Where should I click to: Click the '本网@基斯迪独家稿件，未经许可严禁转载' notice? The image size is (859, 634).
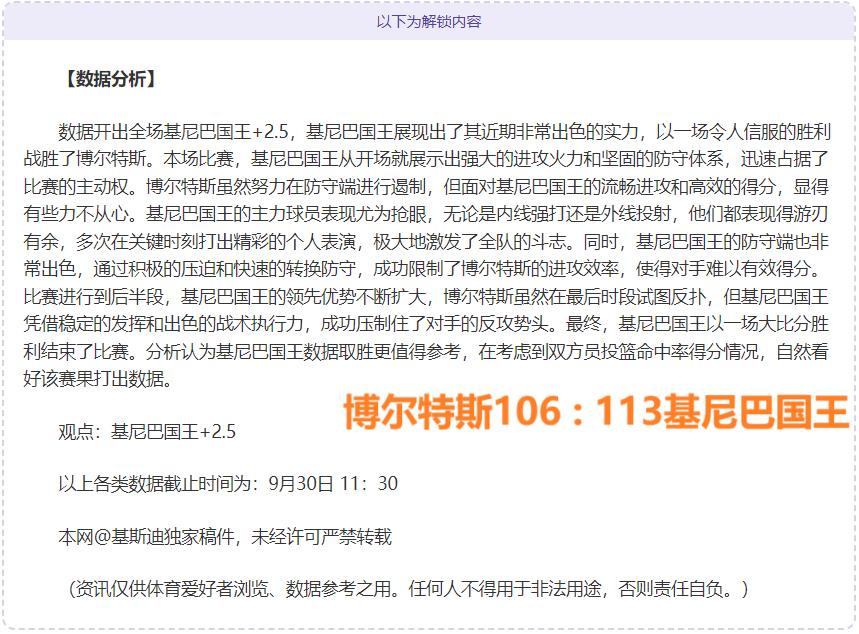(x=225, y=537)
